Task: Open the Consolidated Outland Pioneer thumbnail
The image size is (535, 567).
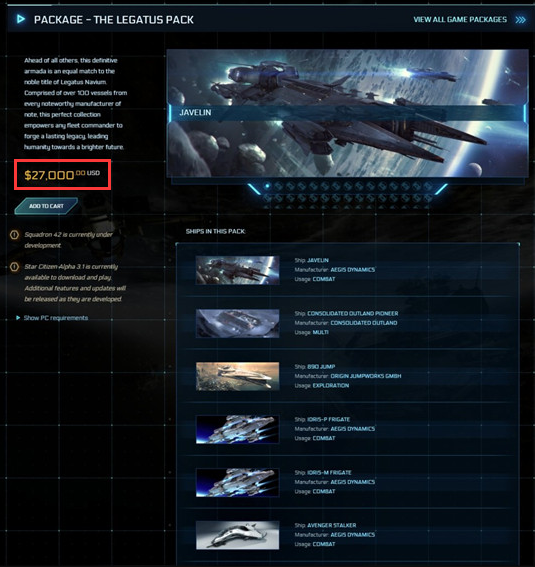Action: [x=237, y=323]
